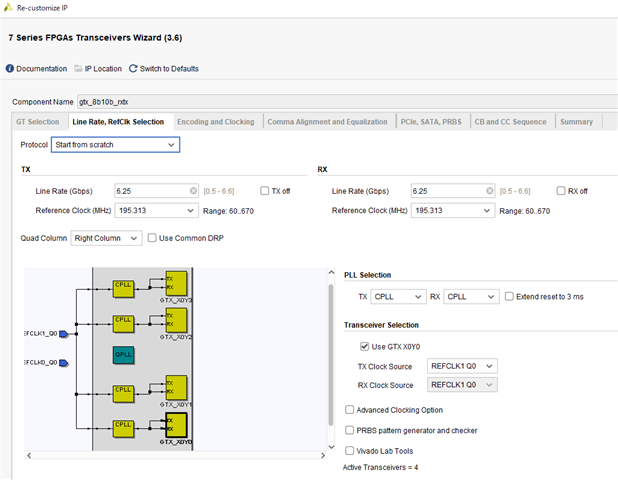
Task: Select CPLL block for GTX_X0Y2
Action: pos(123,324)
